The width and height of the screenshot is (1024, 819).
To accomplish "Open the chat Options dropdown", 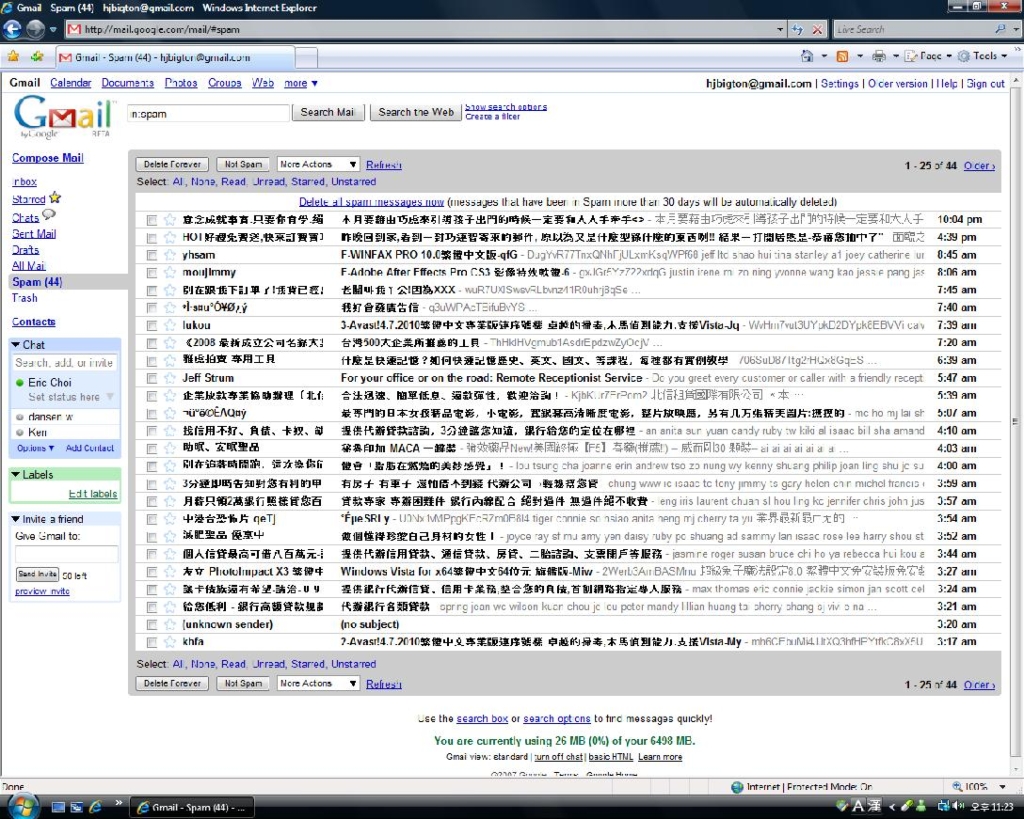I will point(35,448).
